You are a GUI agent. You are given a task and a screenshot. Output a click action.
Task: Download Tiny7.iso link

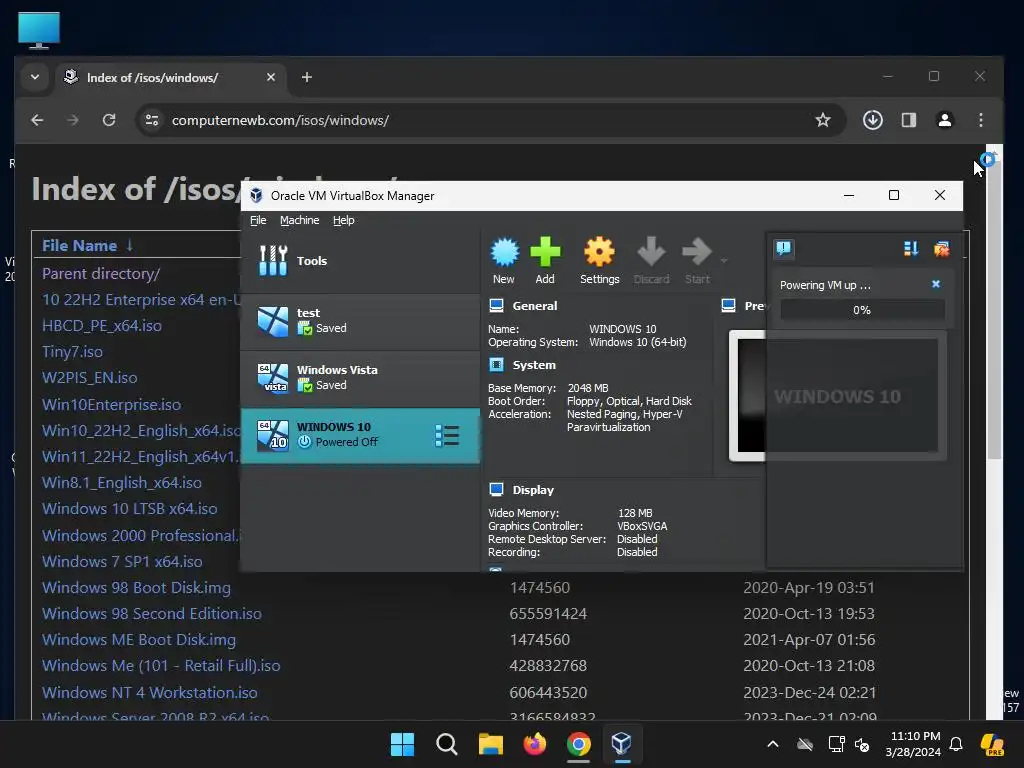tap(72, 352)
